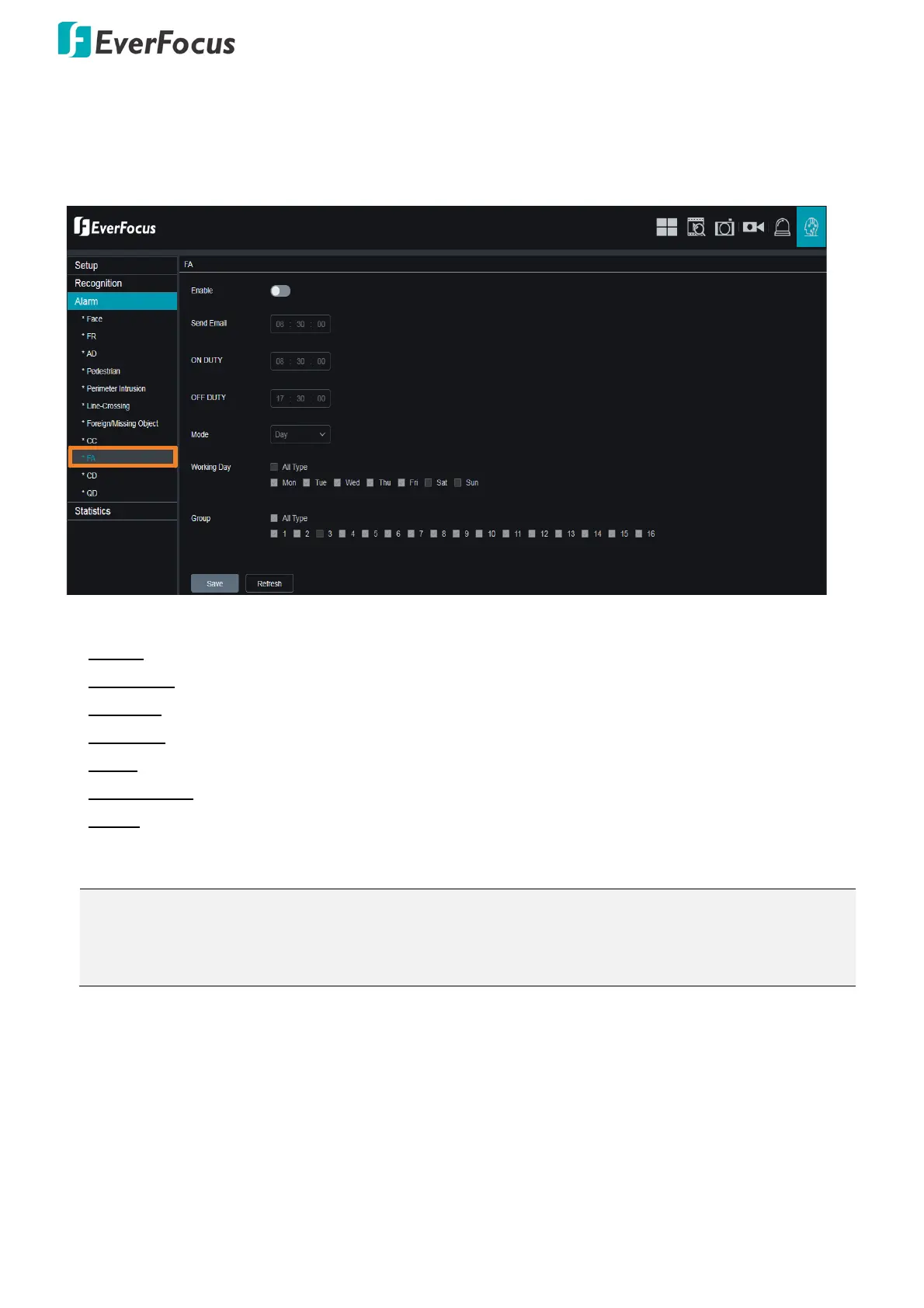Click the Refresh button
Viewport: 924px width, 1308px height.
[269, 583]
